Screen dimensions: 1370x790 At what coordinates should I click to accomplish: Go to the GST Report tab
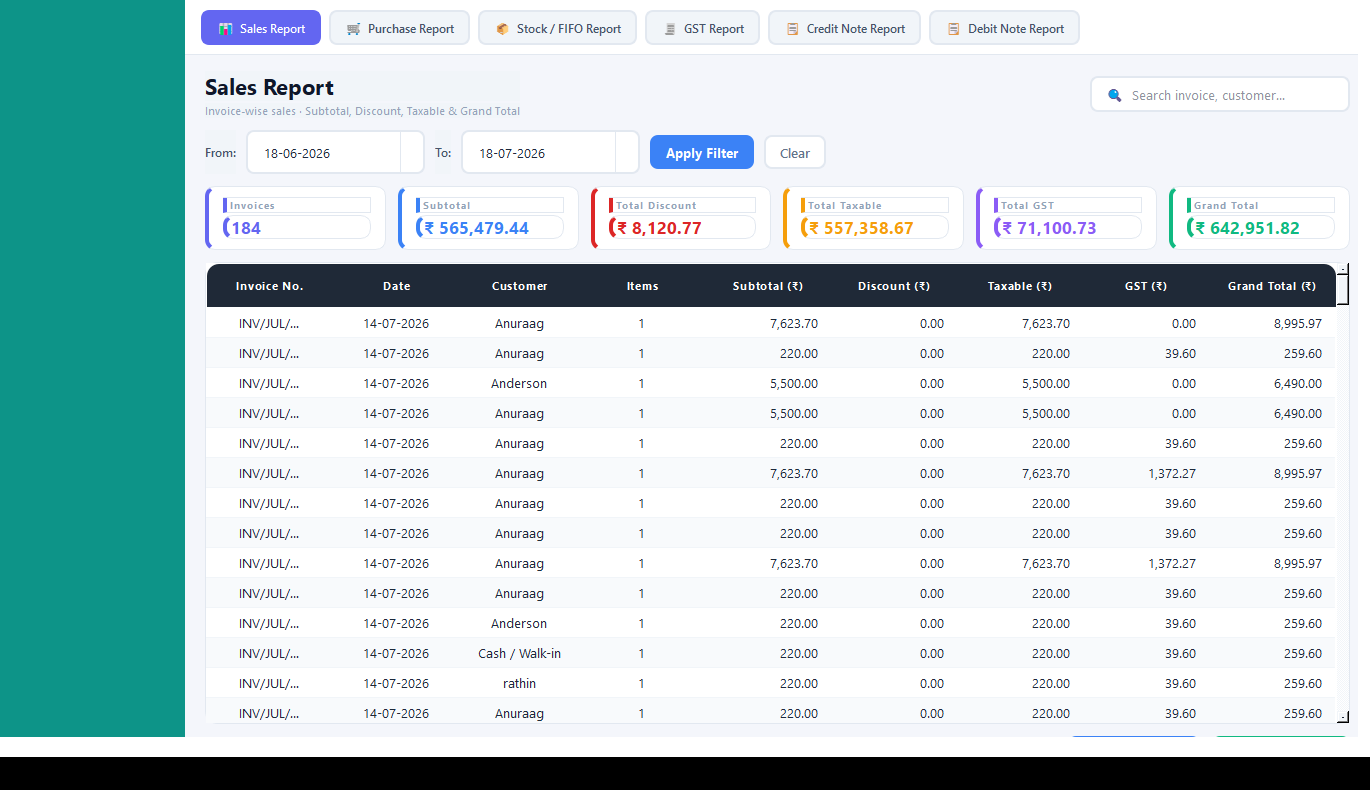pyautogui.click(x=703, y=28)
